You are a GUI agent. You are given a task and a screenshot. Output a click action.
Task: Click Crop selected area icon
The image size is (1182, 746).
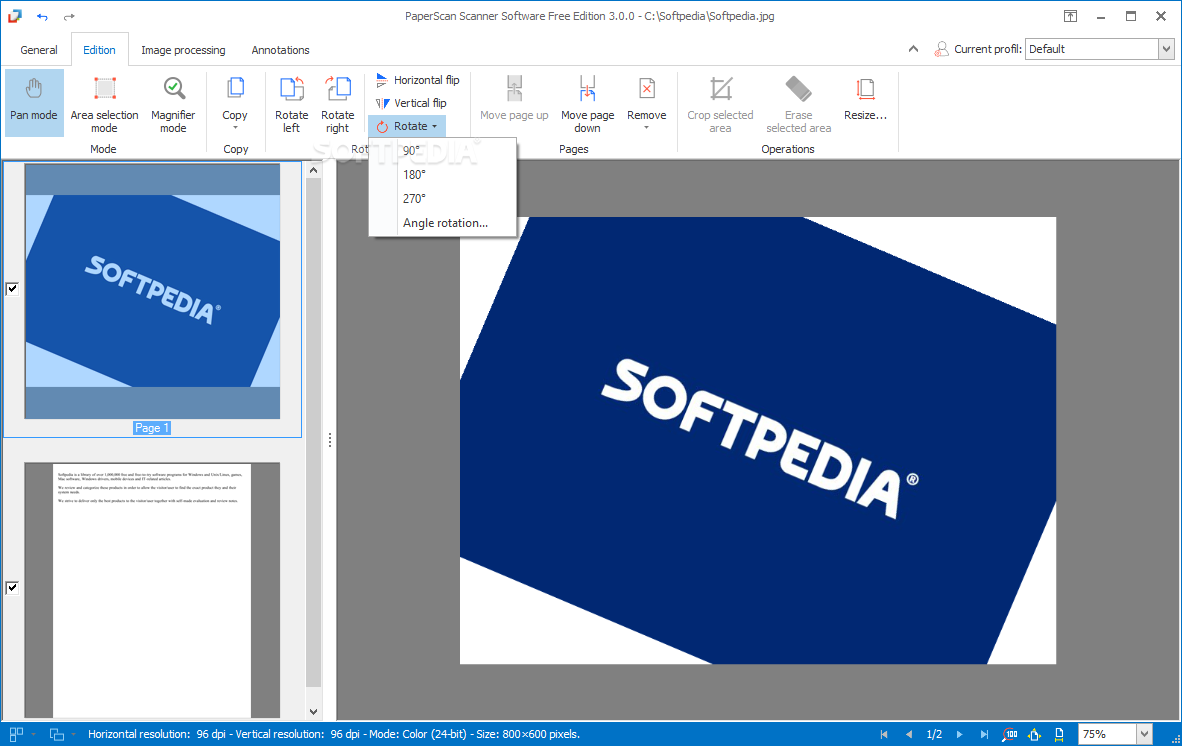pos(721,90)
